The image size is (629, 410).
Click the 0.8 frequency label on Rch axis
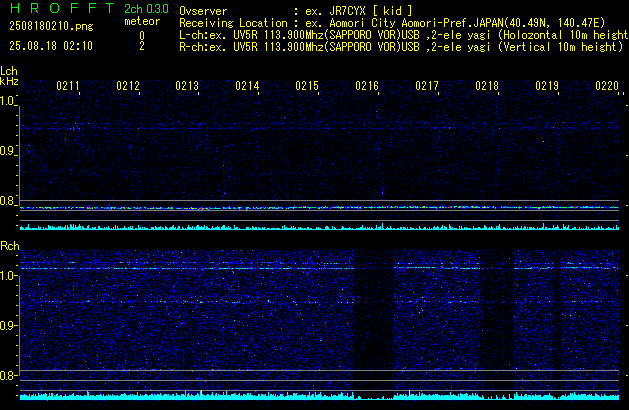(x=7, y=375)
